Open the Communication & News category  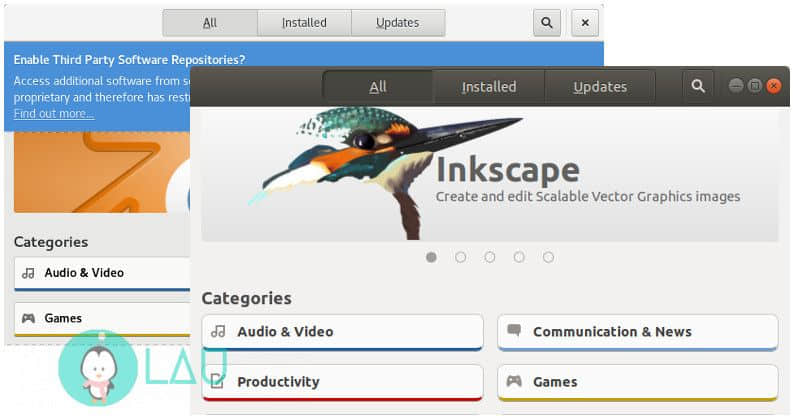click(638, 332)
